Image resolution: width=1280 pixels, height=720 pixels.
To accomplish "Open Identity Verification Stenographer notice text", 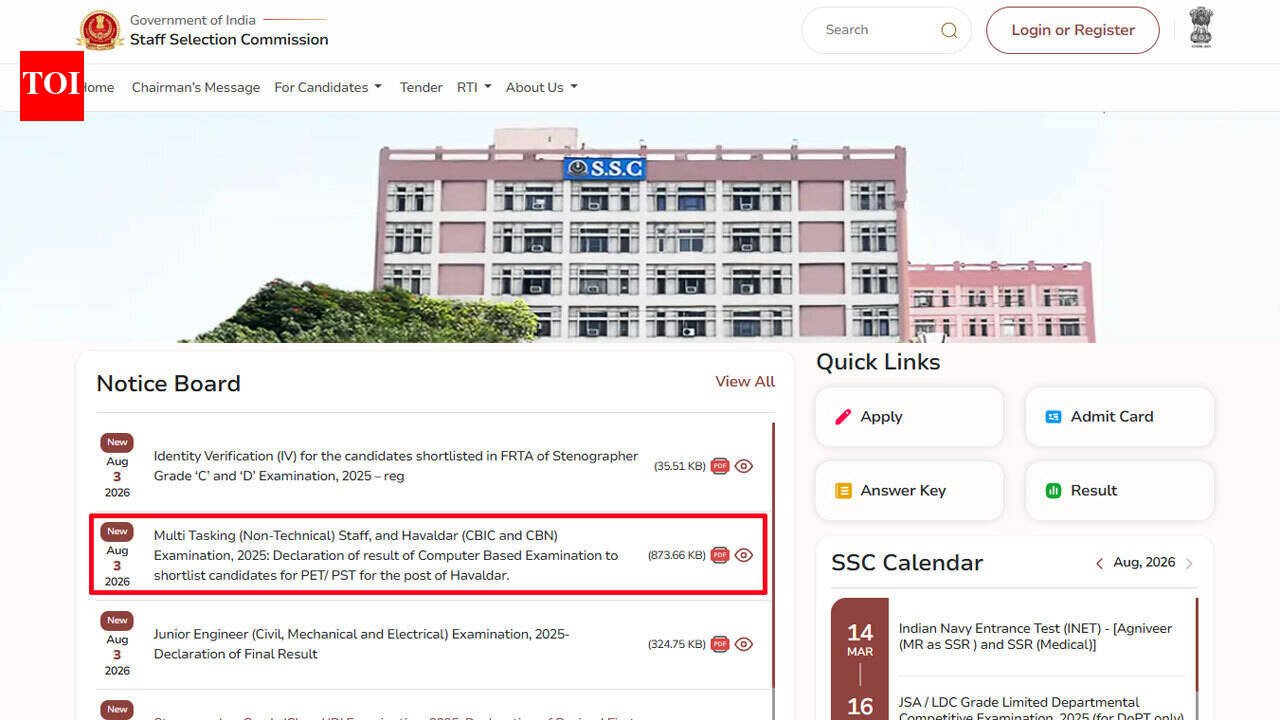I will [x=395, y=466].
